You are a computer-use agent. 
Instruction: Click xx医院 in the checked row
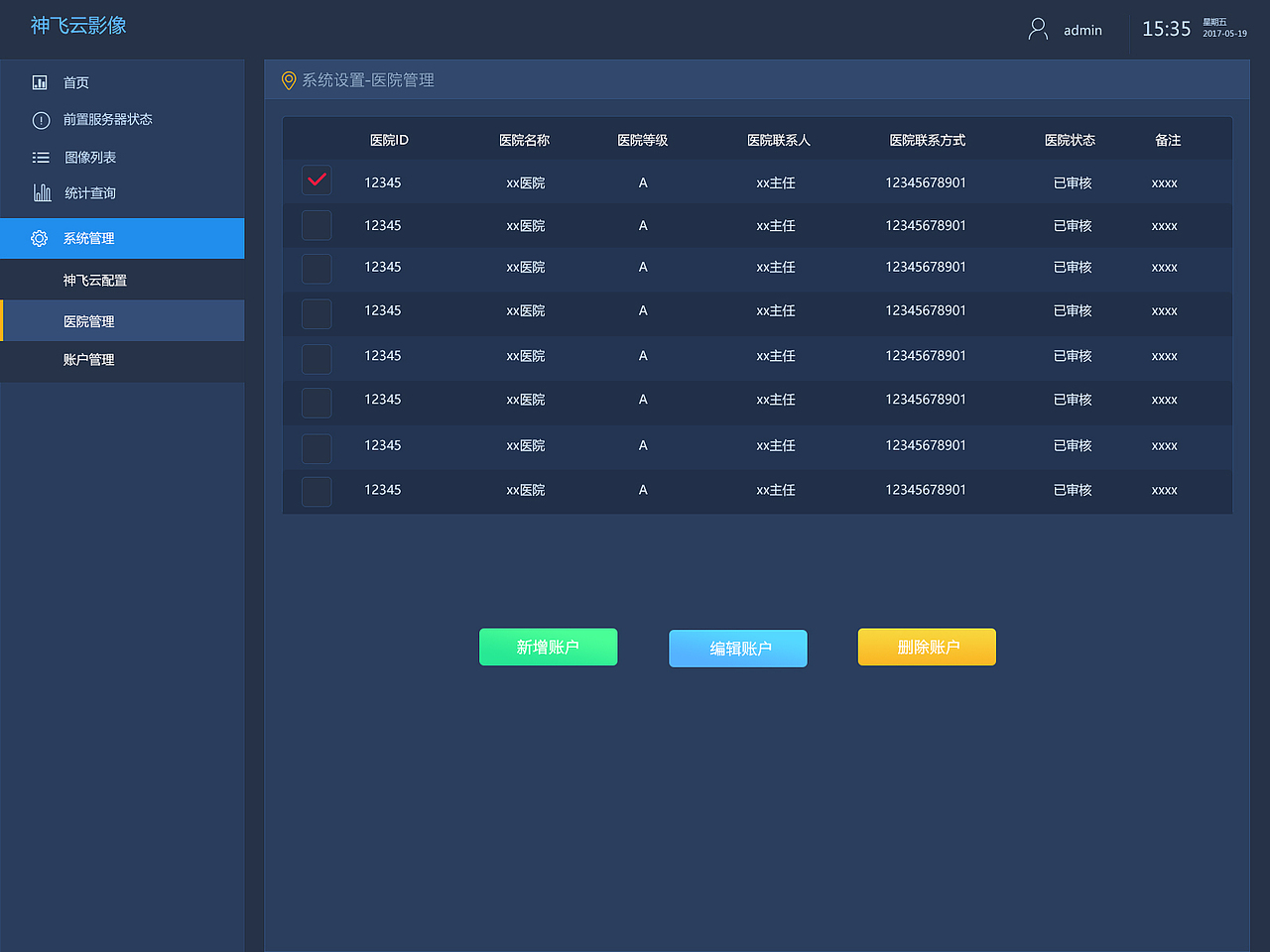526,182
